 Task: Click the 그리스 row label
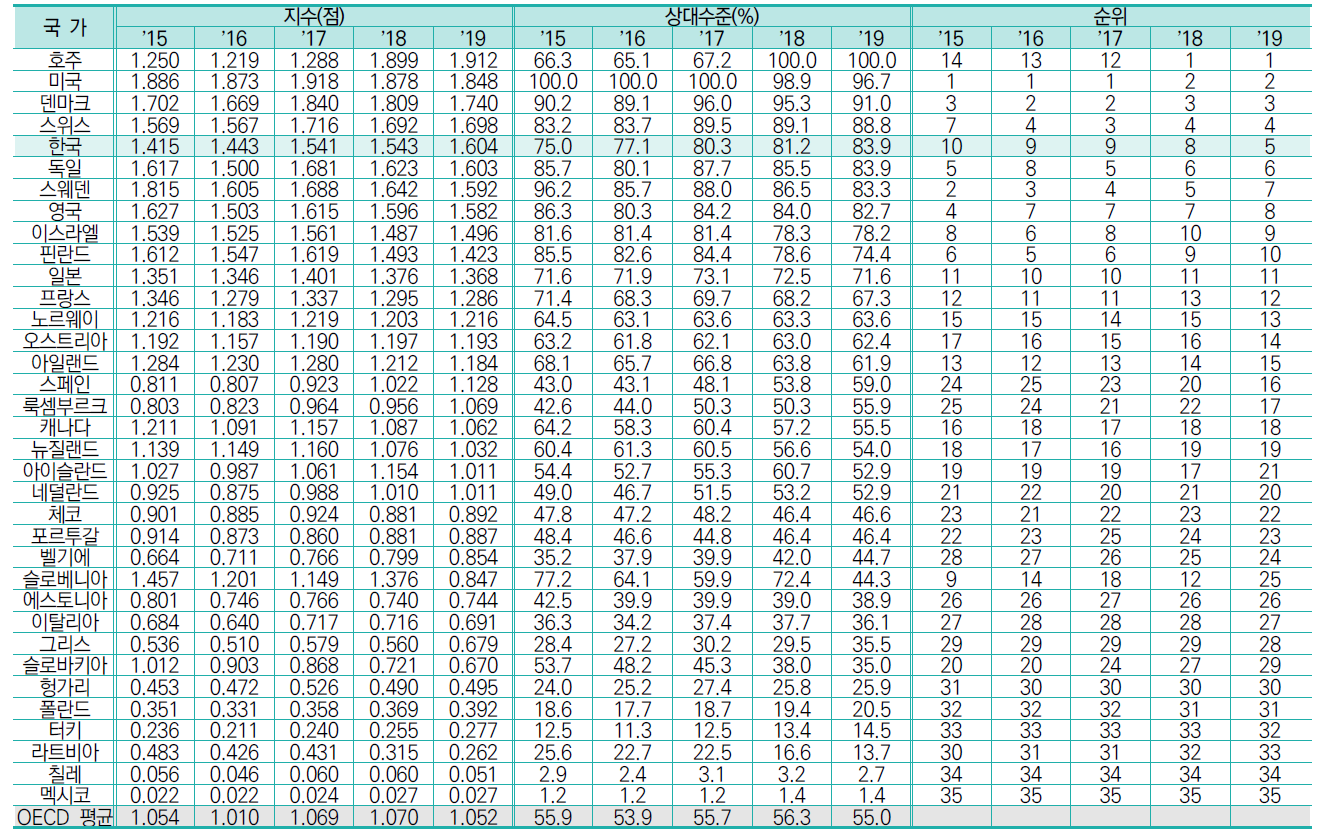click(x=65, y=644)
